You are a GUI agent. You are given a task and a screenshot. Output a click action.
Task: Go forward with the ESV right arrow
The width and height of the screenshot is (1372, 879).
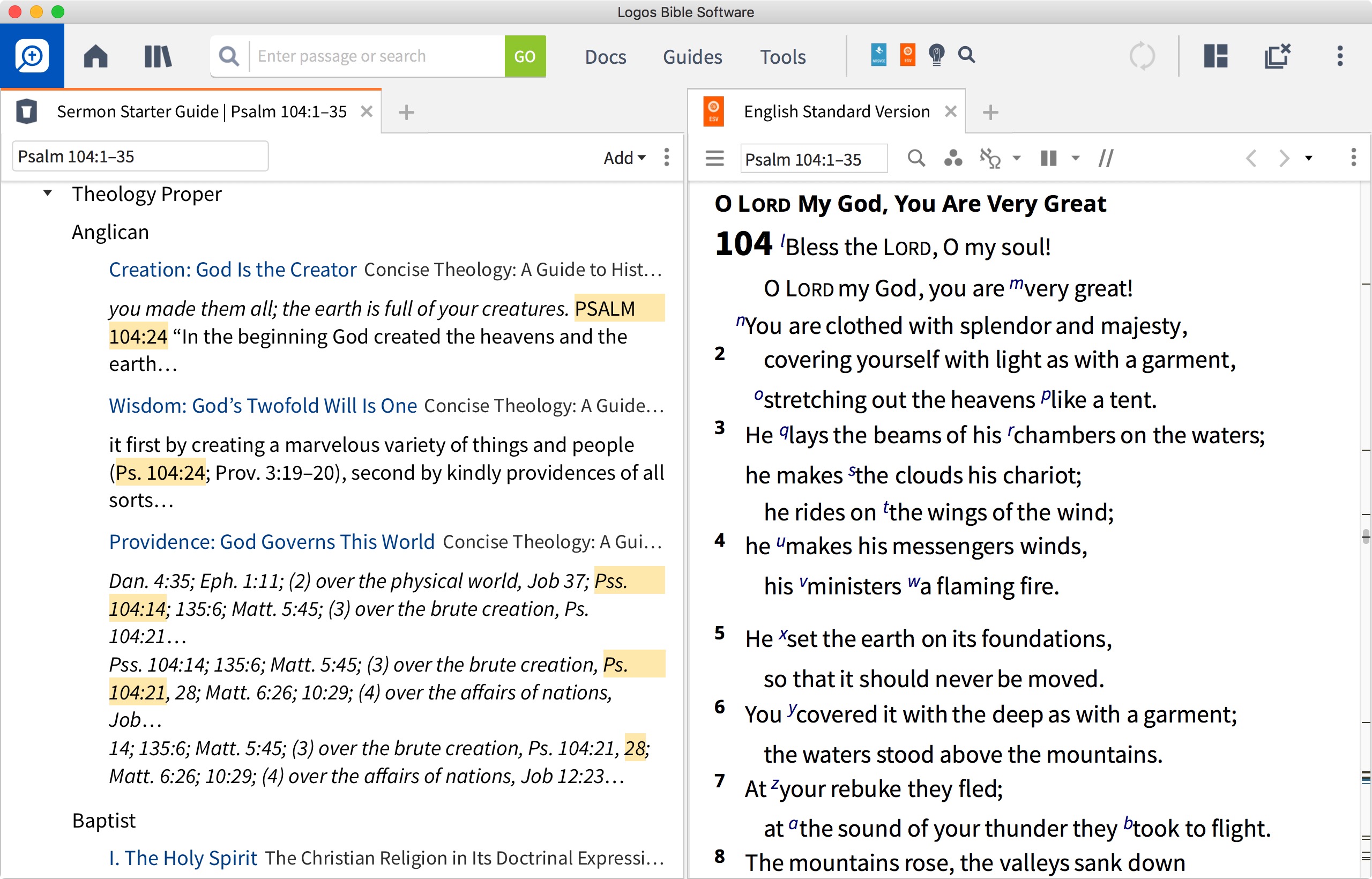click(x=1283, y=158)
